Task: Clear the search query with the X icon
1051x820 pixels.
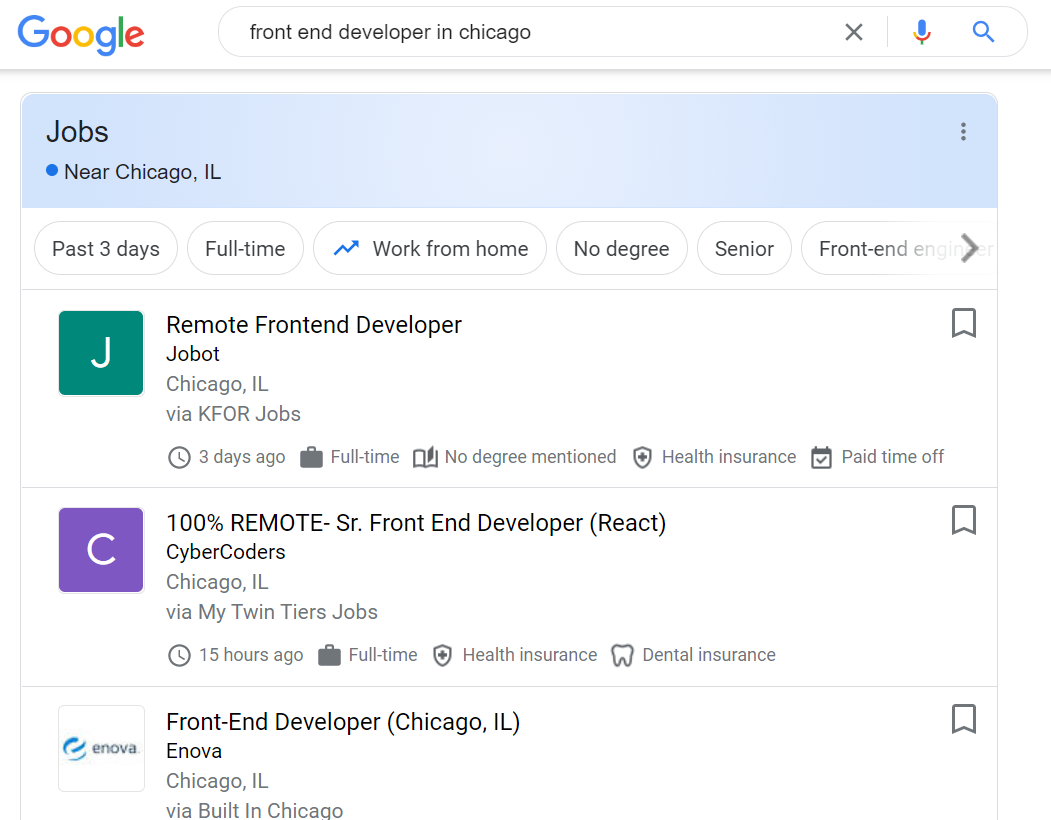Action: pos(853,31)
